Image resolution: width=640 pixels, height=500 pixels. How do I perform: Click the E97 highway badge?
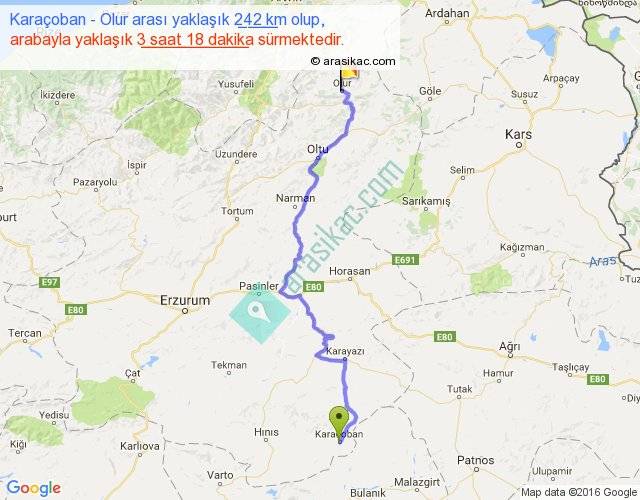pos(49,282)
